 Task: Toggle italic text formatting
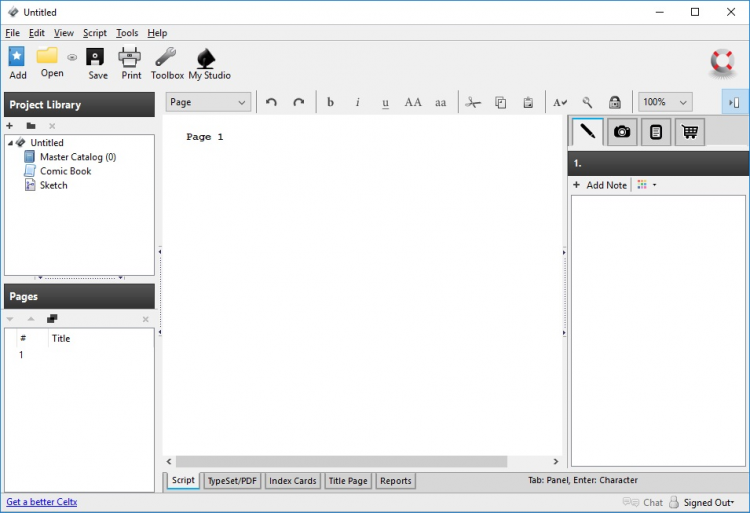tap(358, 102)
